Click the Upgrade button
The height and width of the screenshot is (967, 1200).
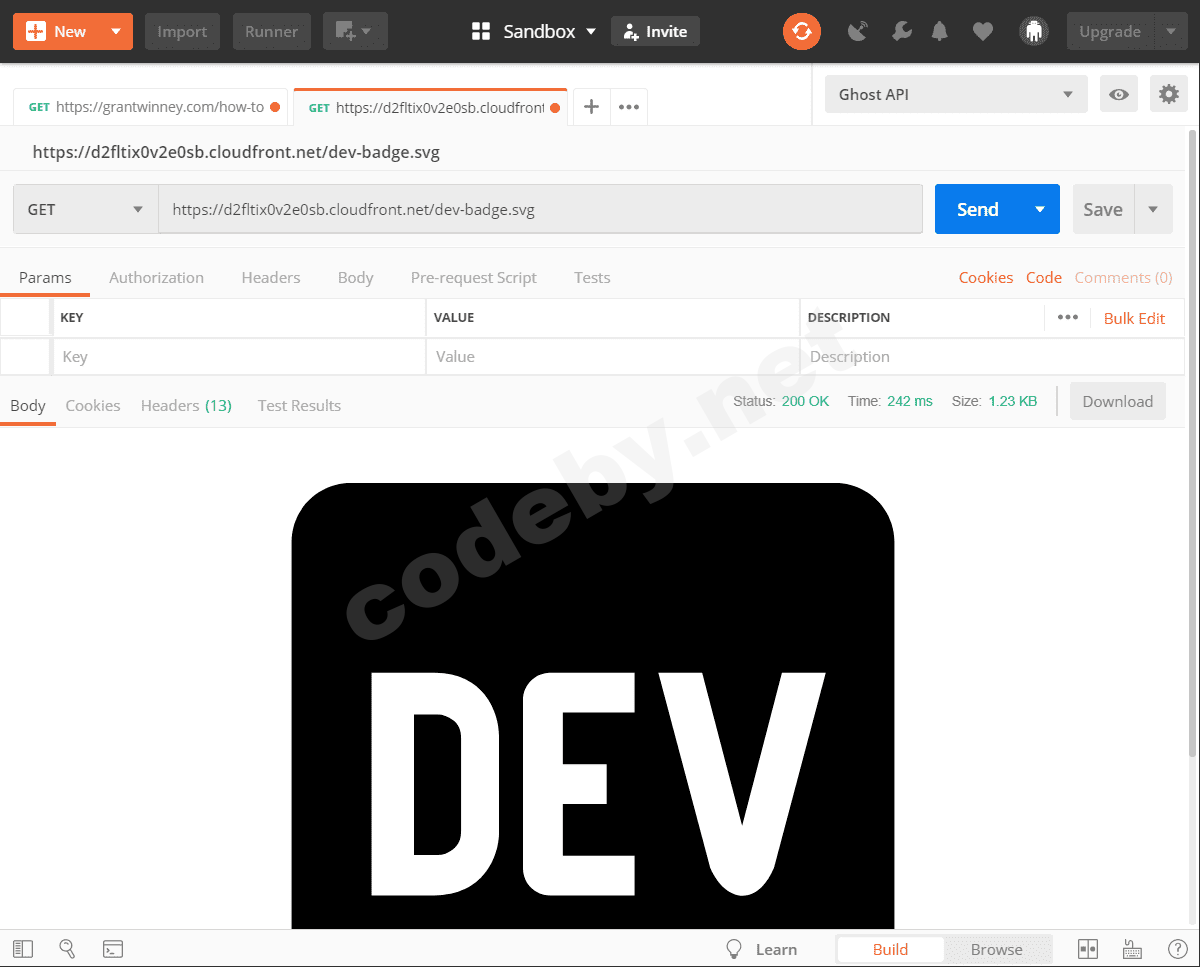[1110, 31]
